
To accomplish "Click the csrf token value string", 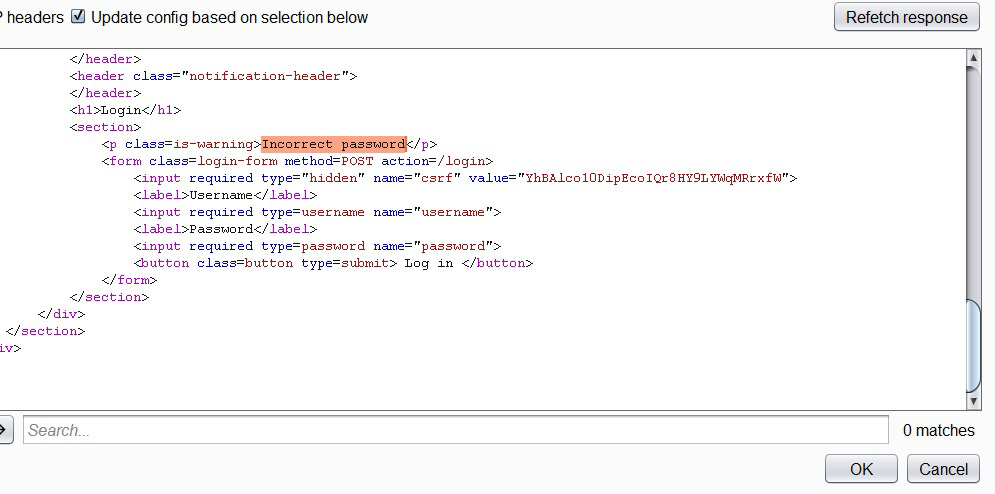I will click(x=654, y=178).
